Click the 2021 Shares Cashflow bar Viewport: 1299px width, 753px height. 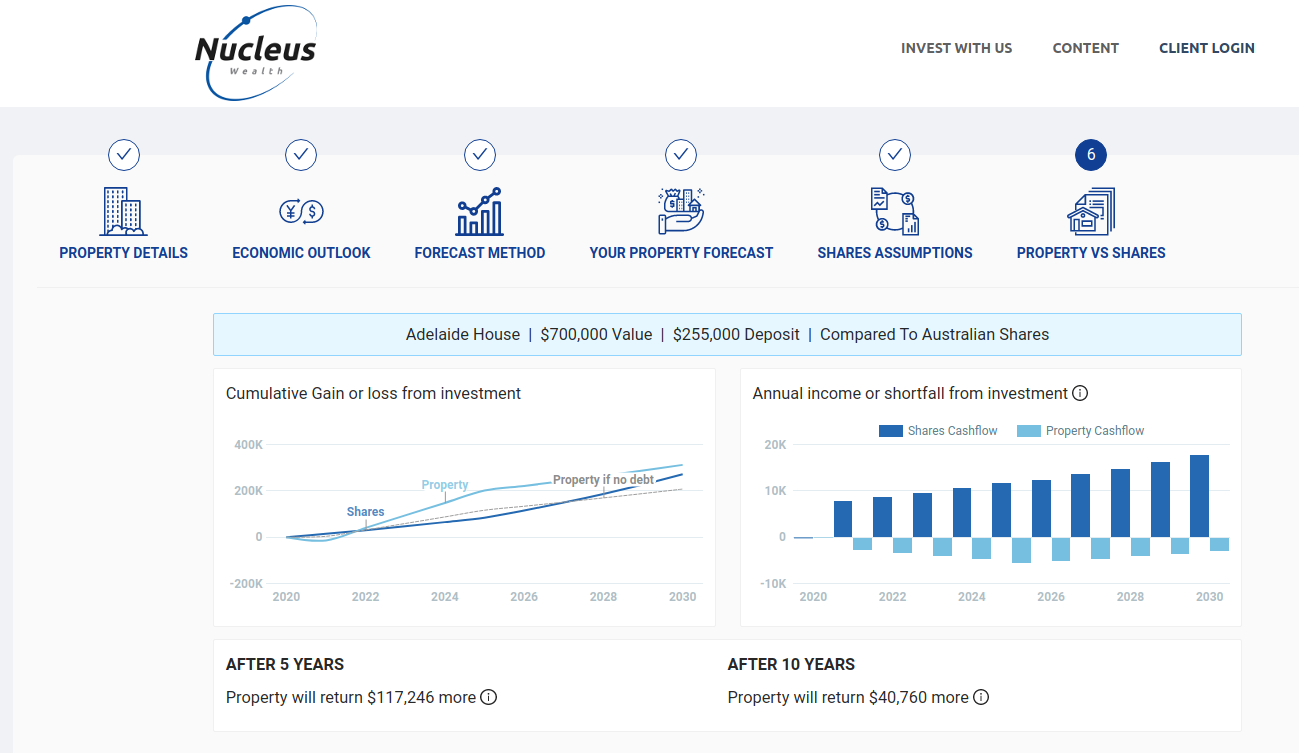(x=843, y=519)
